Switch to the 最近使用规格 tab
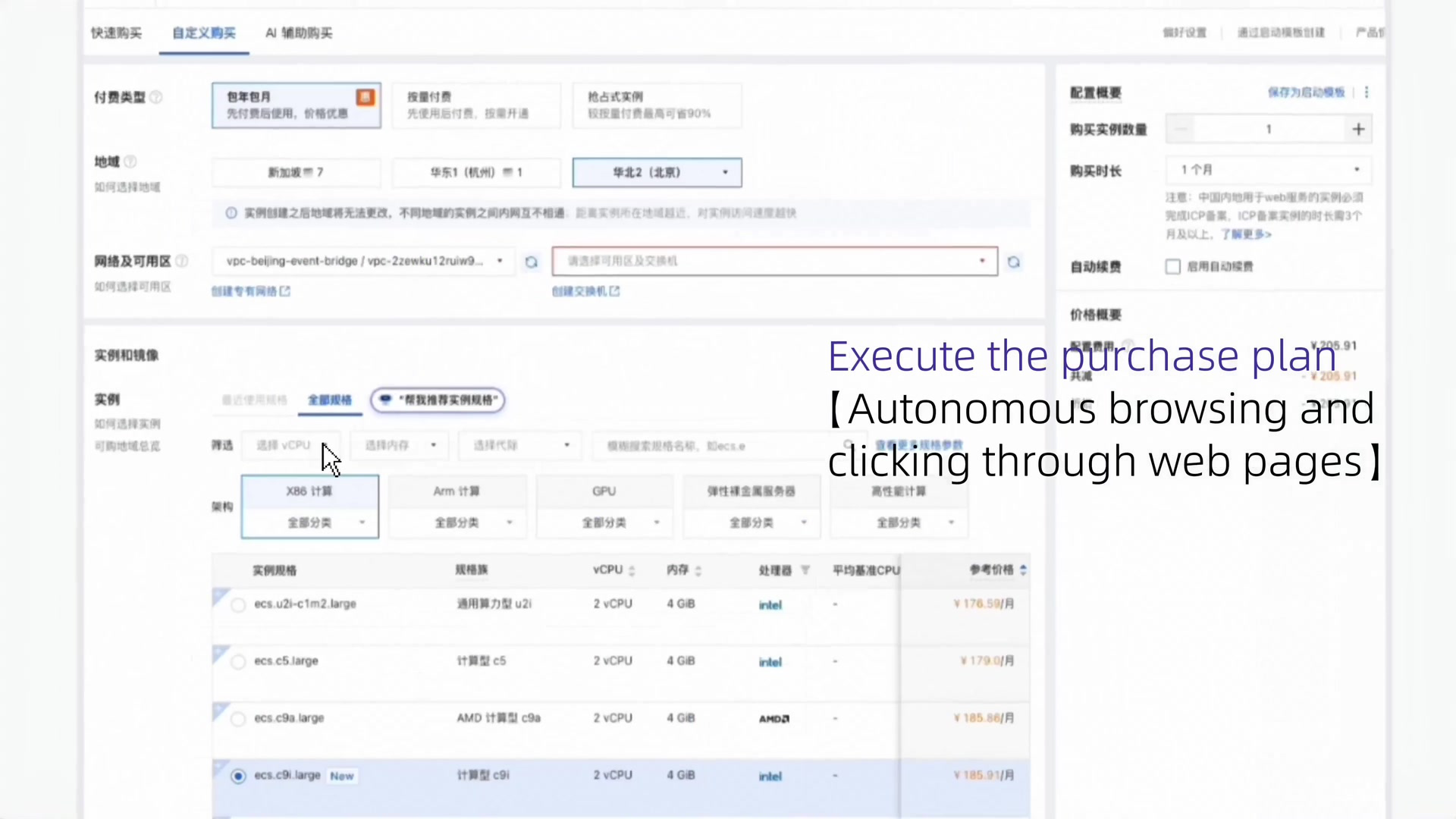This screenshot has height=819, width=1456. point(254,400)
